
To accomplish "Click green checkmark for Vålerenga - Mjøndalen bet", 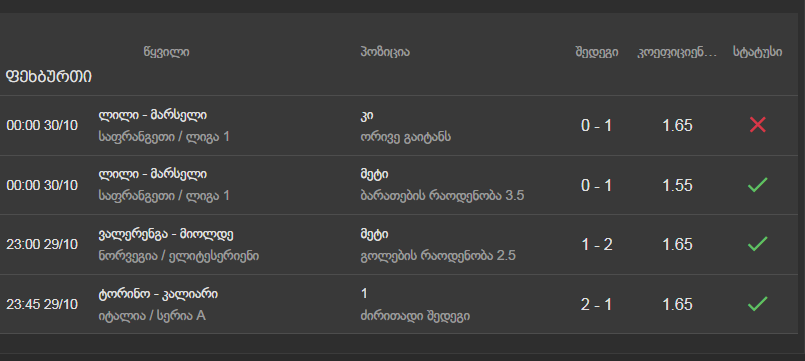I will (x=757, y=244).
